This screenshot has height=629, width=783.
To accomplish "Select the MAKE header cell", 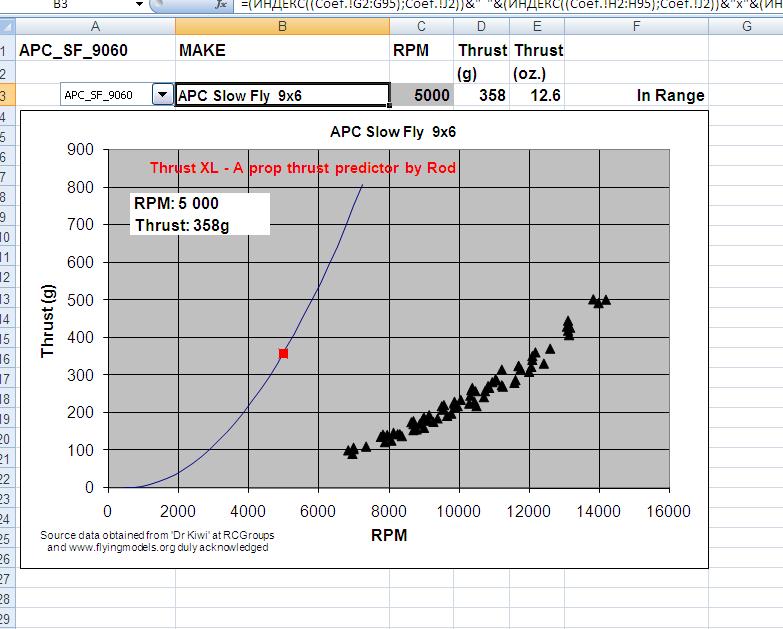I will 282,50.
